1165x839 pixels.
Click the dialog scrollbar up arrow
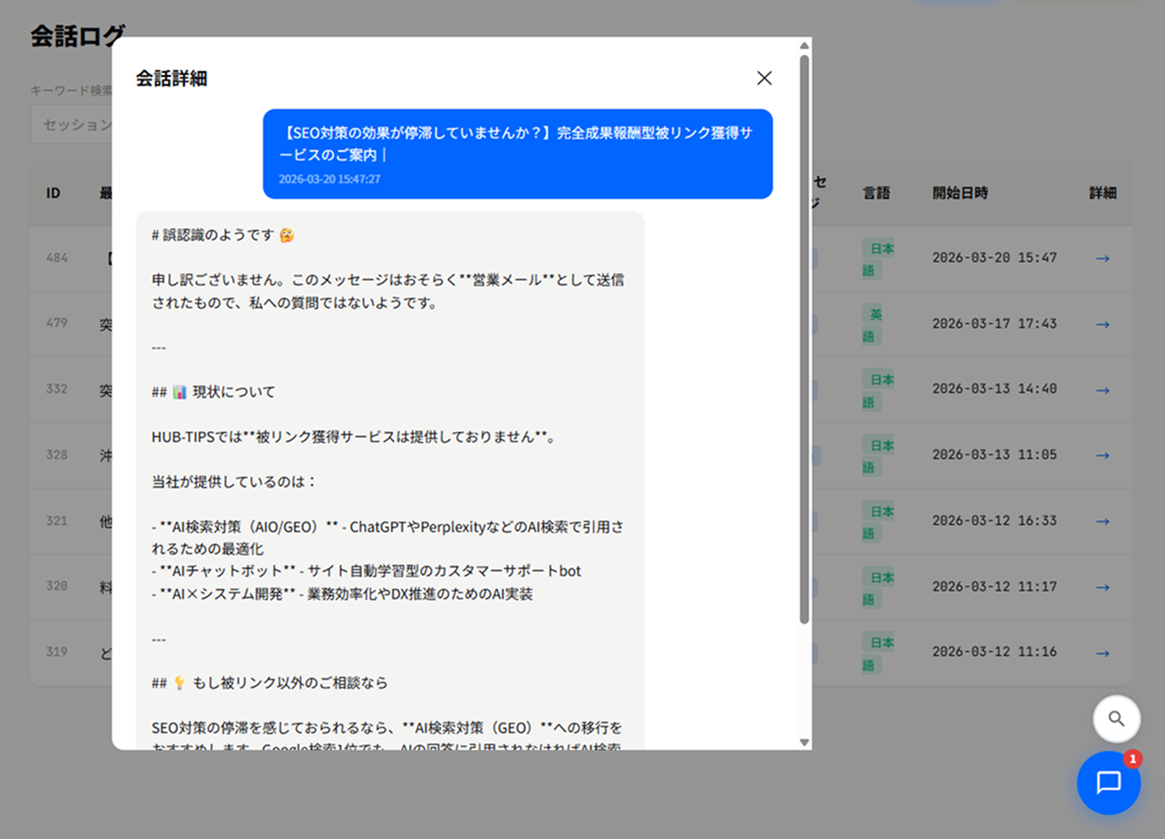pyautogui.click(x=804, y=46)
